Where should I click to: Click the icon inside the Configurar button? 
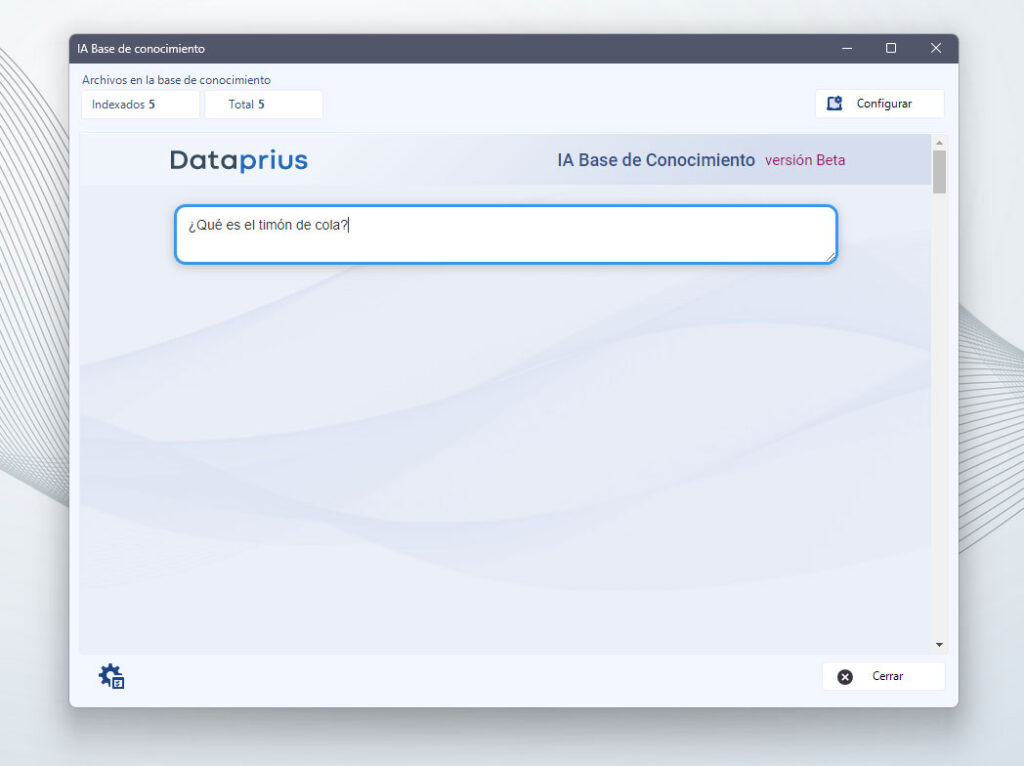point(835,104)
